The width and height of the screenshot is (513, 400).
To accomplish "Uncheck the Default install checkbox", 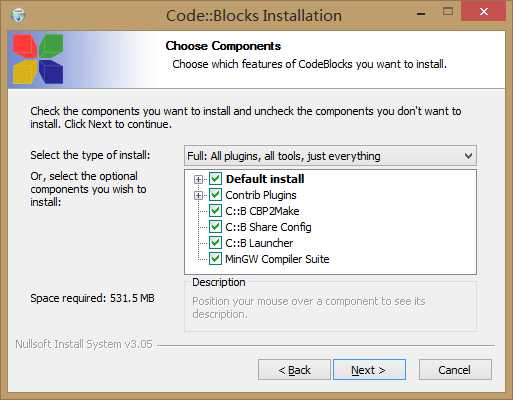I will pyautogui.click(x=215, y=179).
